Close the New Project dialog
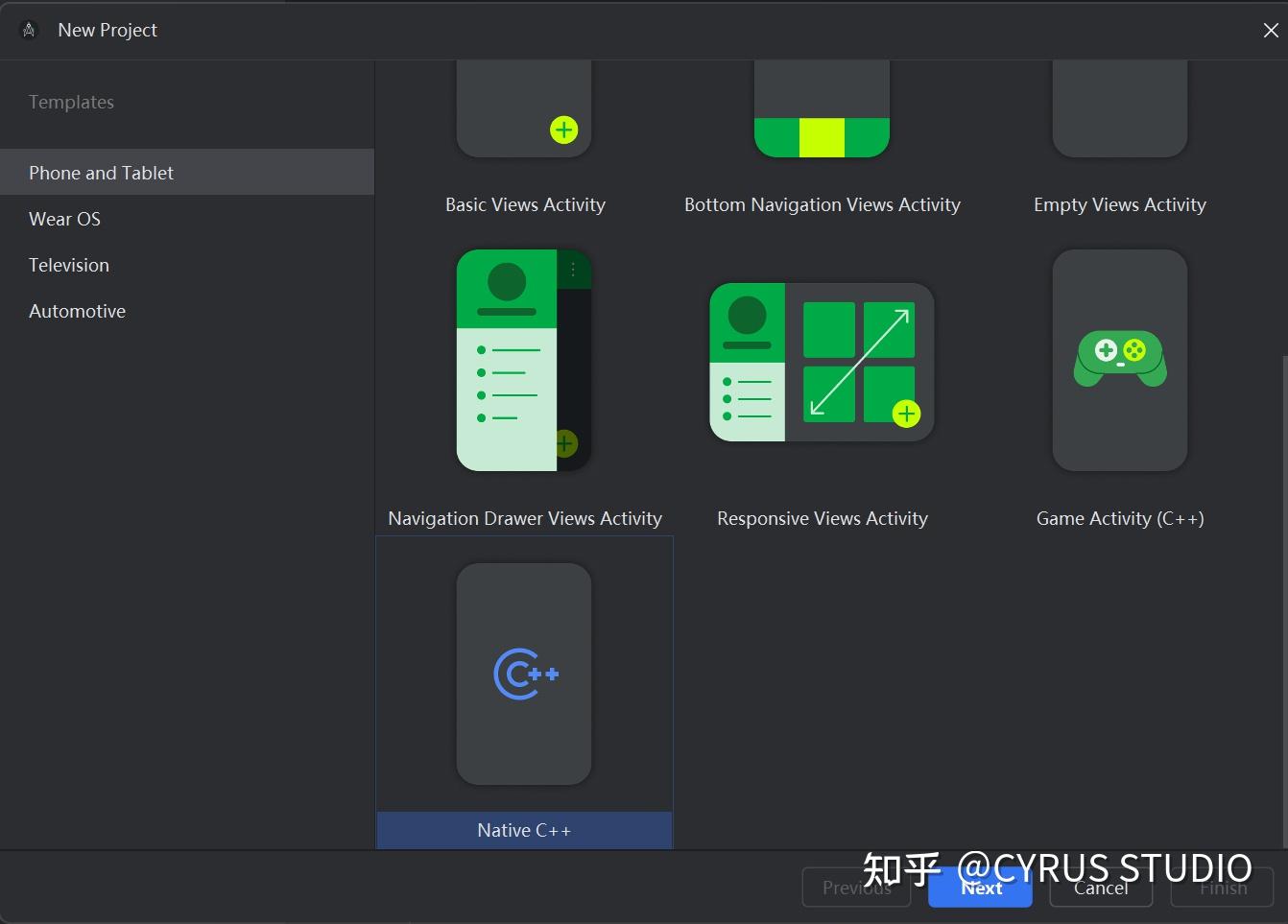Image resolution: width=1288 pixels, height=924 pixels. 1271,30
